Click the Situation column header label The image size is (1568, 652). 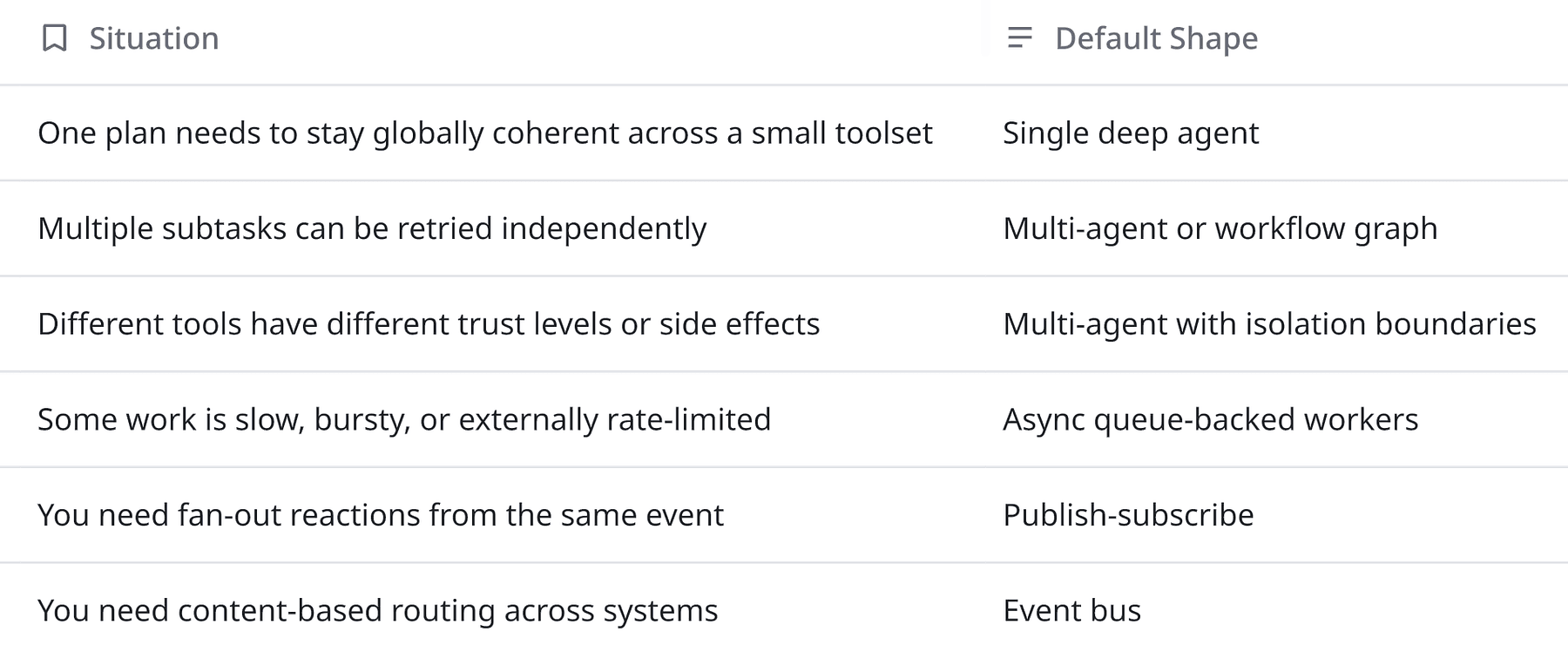pos(154,38)
